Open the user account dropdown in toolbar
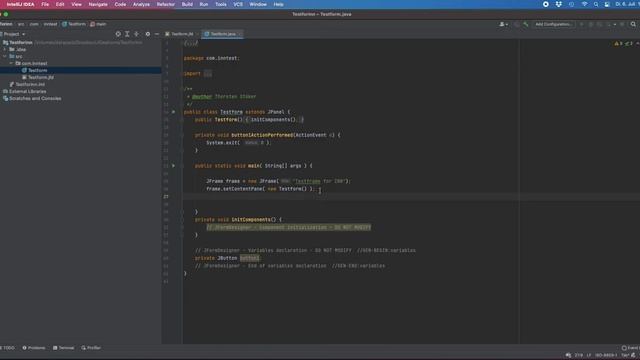640x360 pixels. (x=504, y=24)
